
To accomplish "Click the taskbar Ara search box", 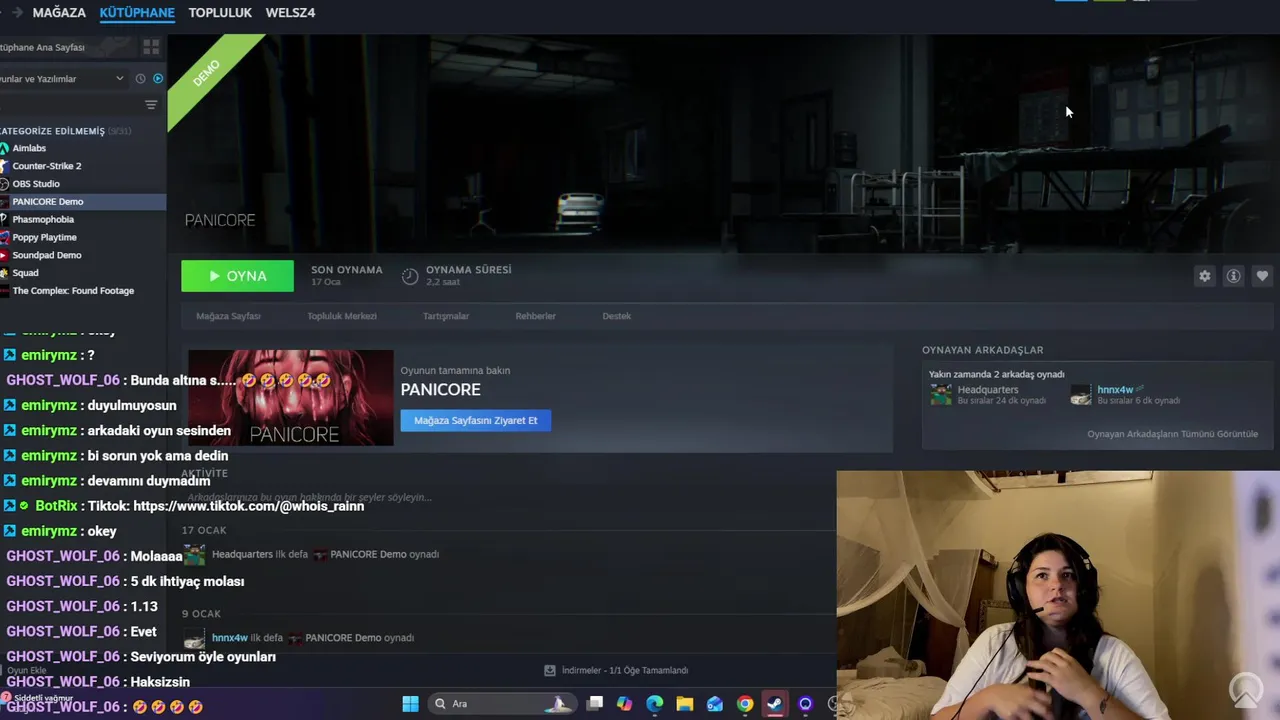I will tap(504, 704).
